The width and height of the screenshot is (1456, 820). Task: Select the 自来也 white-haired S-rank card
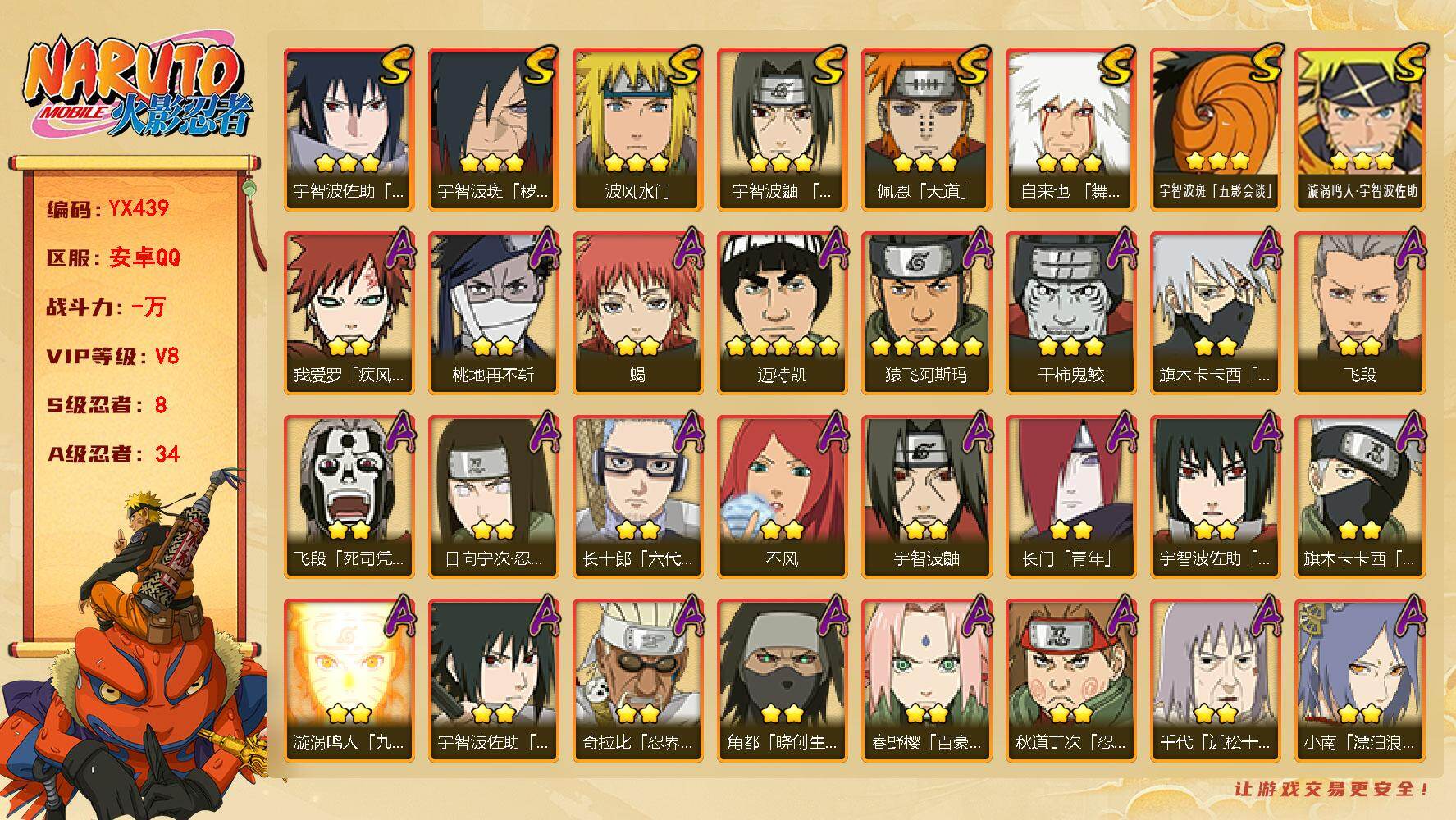pos(1070,129)
